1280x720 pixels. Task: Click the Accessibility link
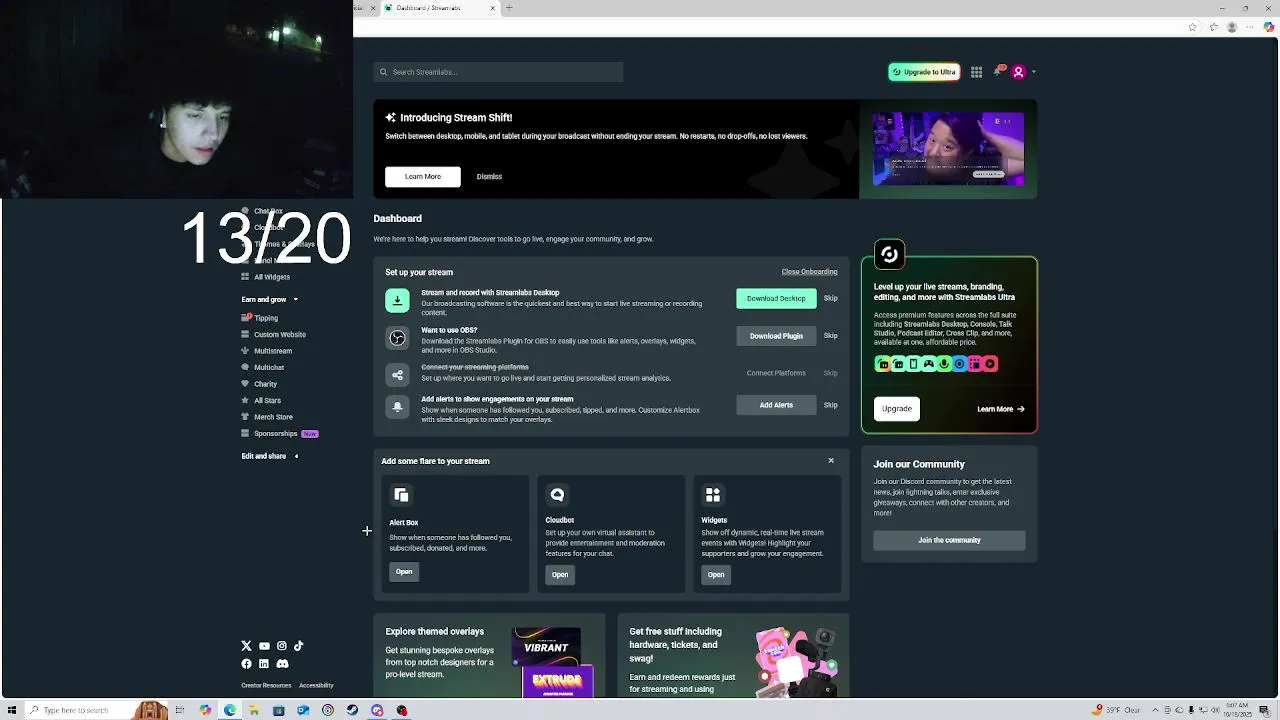coord(316,686)
